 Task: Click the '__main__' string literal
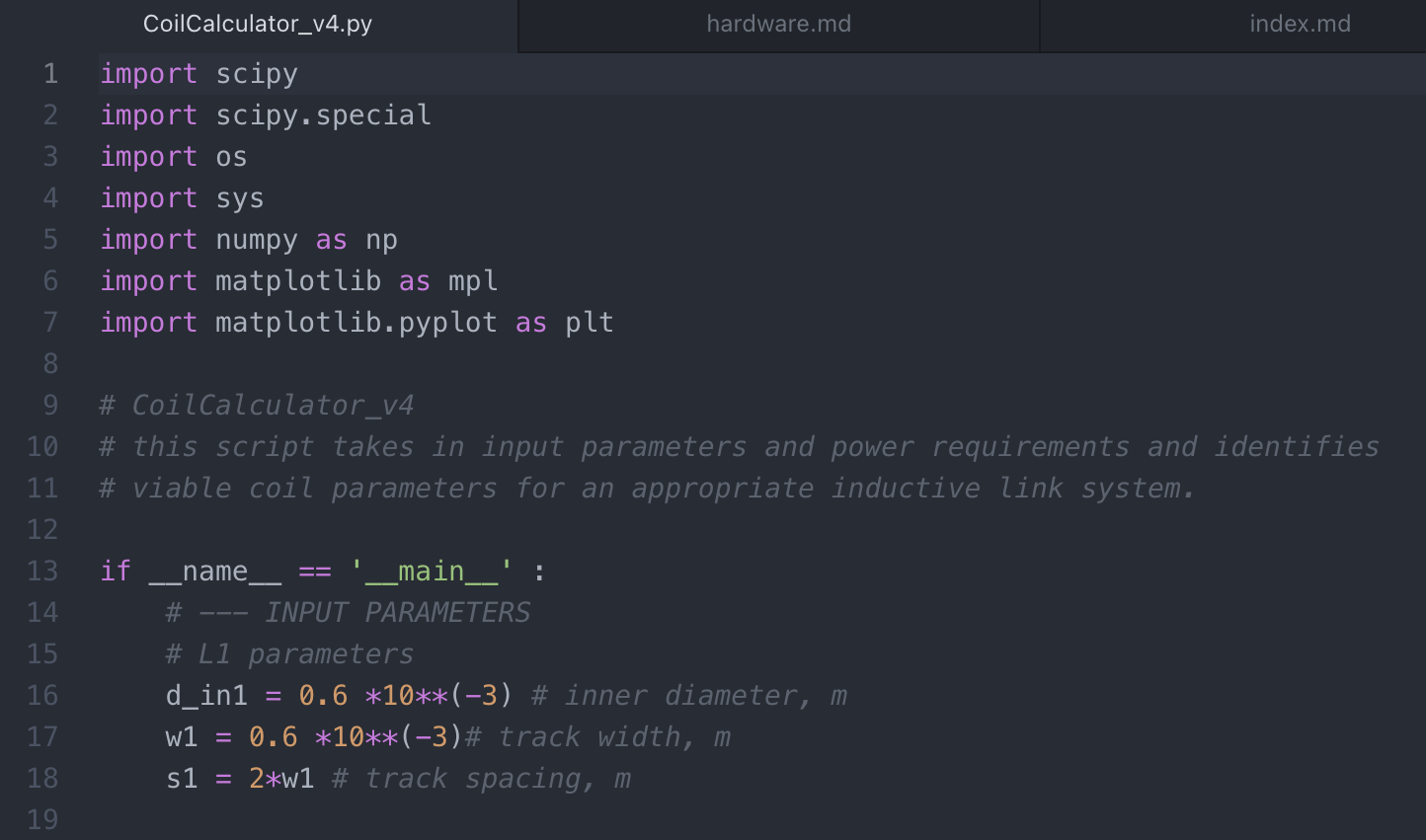click(432, 572)
